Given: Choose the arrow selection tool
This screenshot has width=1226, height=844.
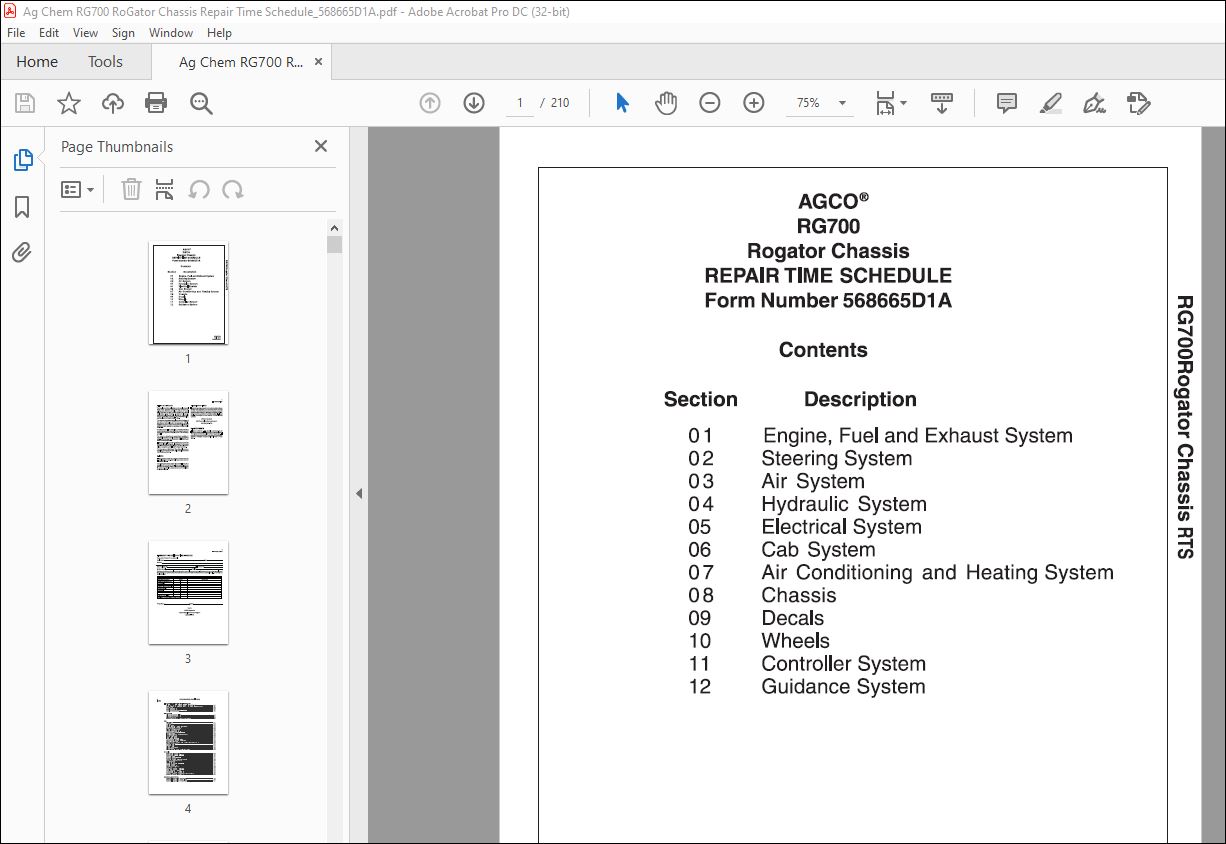Looking at the screenshot, I should [622, 103].
